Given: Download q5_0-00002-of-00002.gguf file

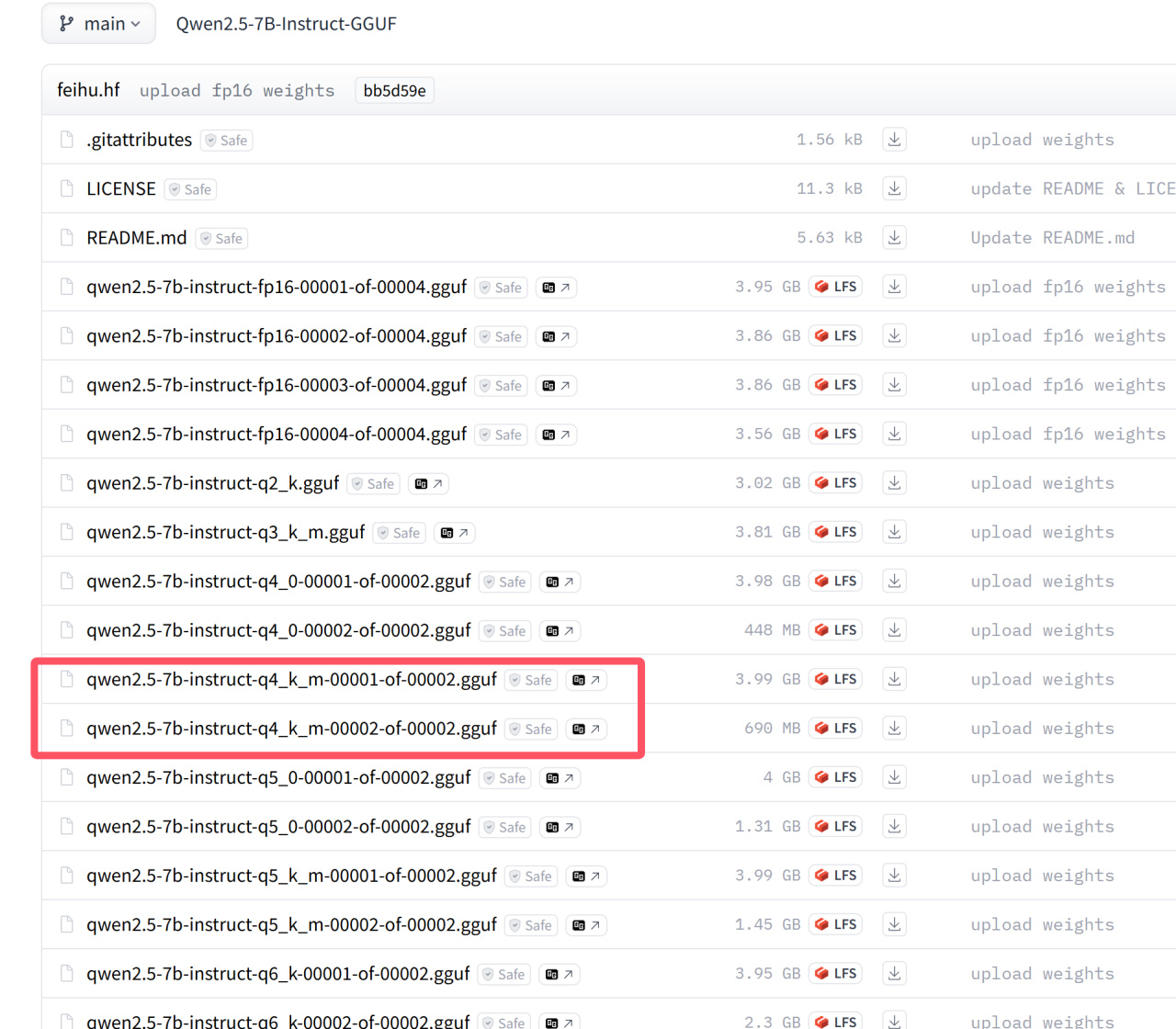Looking at the screenshot, I should click(894, 827).
